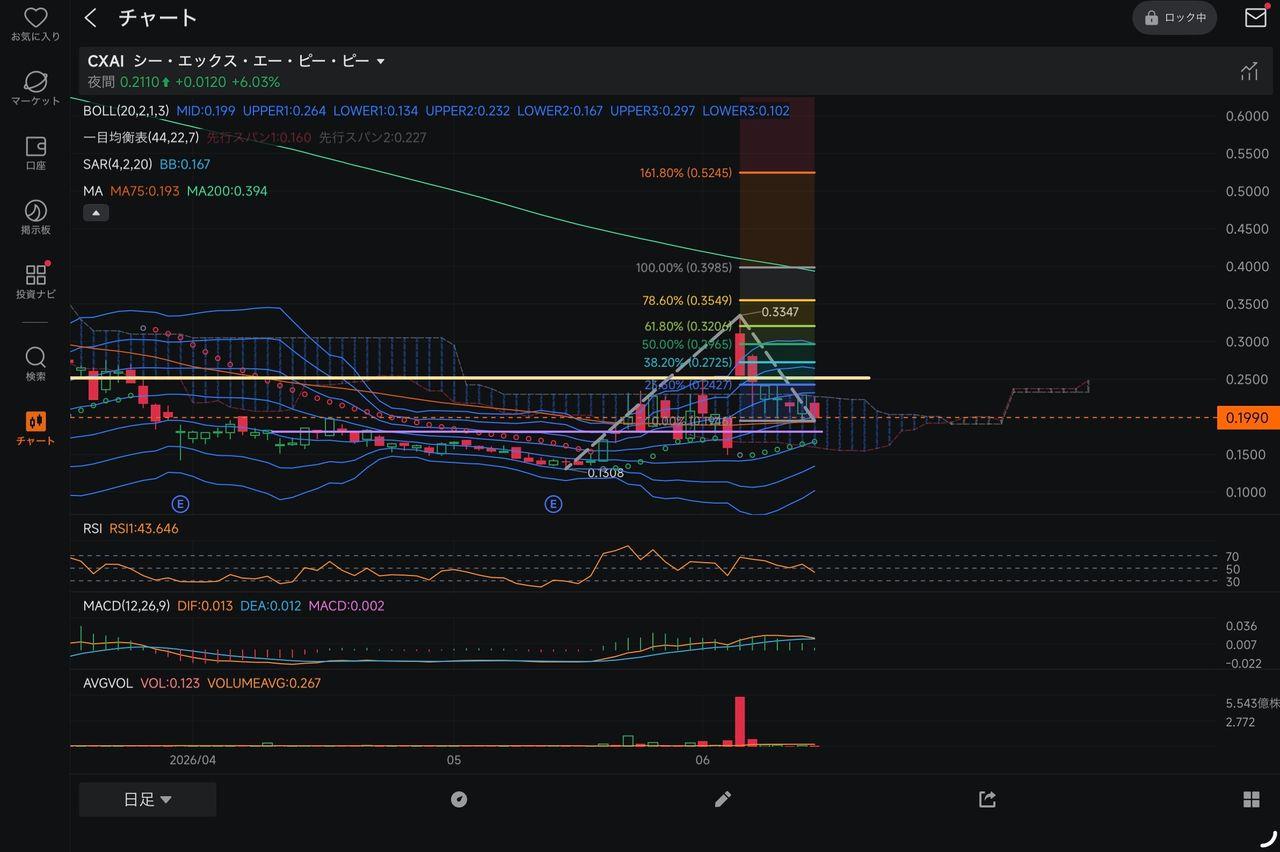Tap the compass indicator icon

pos(459,799)
